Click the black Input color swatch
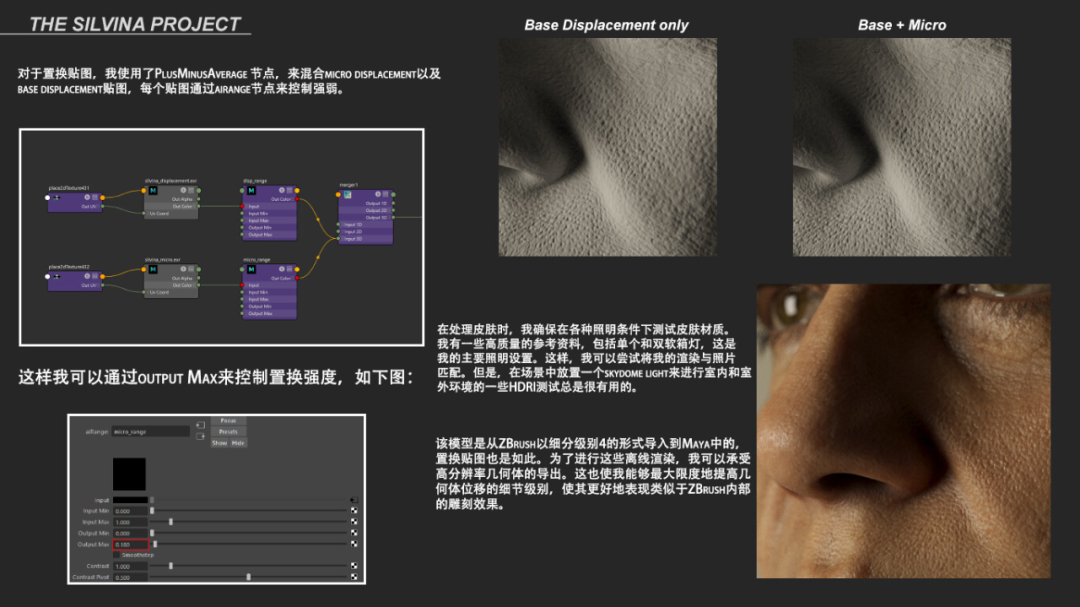The image size is (1080, 607). pos(130,500)
